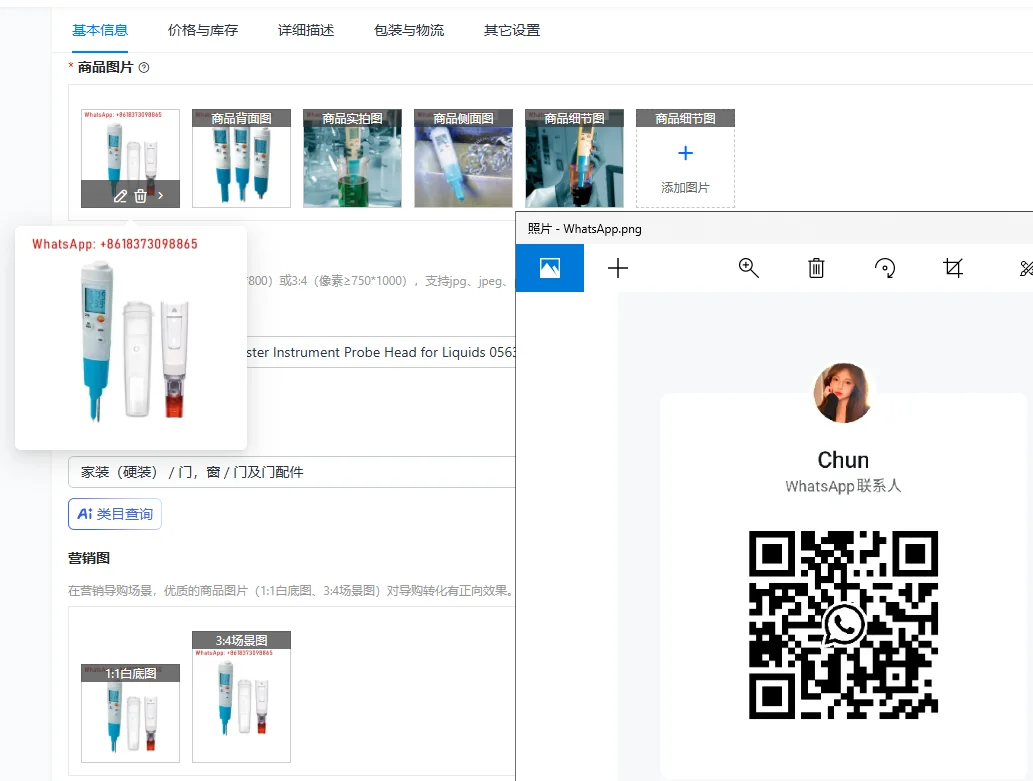Click the AI 类目查询 button

coord(115,514)
